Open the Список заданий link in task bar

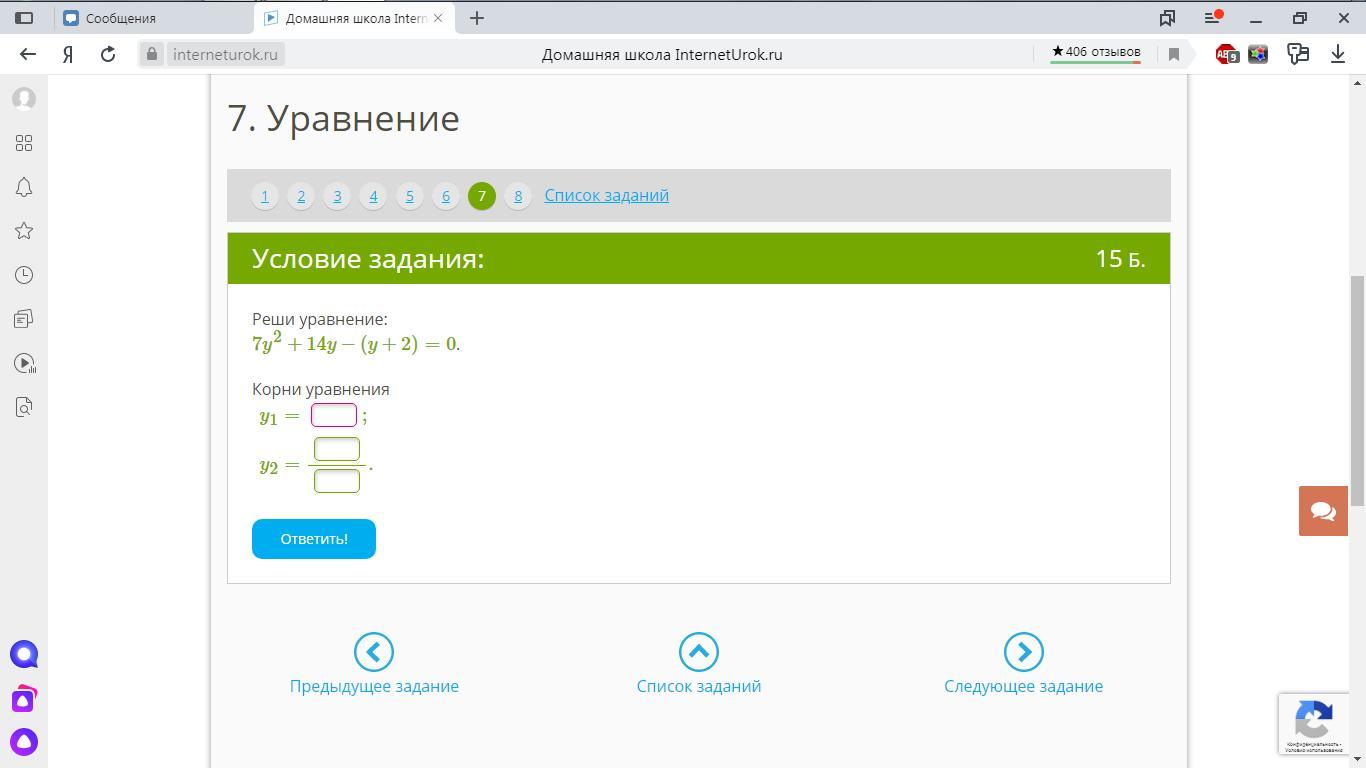607,195
